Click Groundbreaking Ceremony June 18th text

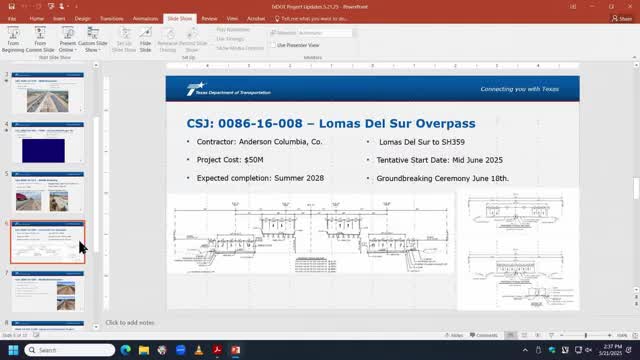(x=443, y=178)
